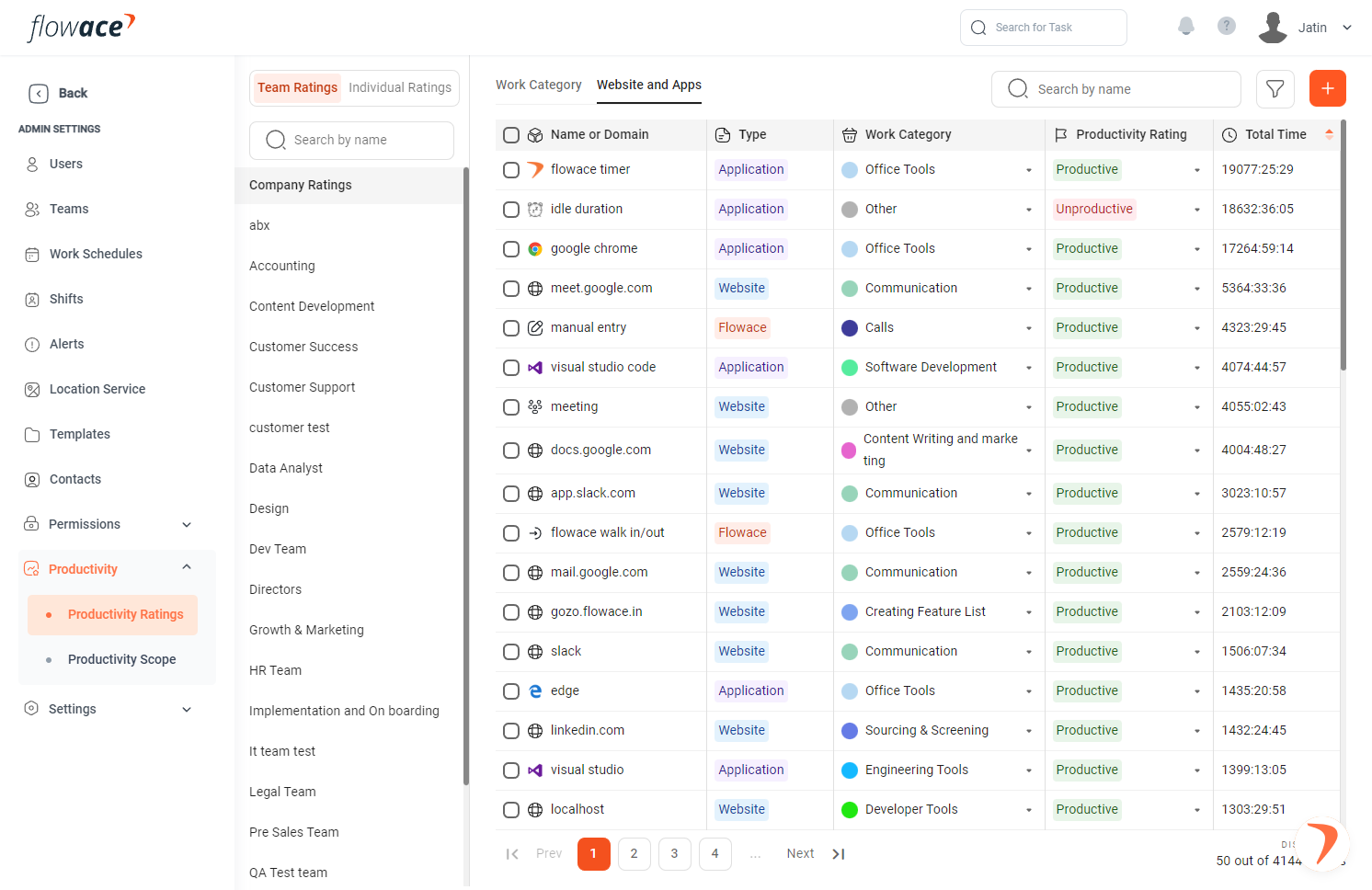The height and width of the screenshot is (890, 1372).
Task: Click the Jatin user avatar
Action: tap(1273, 28)
